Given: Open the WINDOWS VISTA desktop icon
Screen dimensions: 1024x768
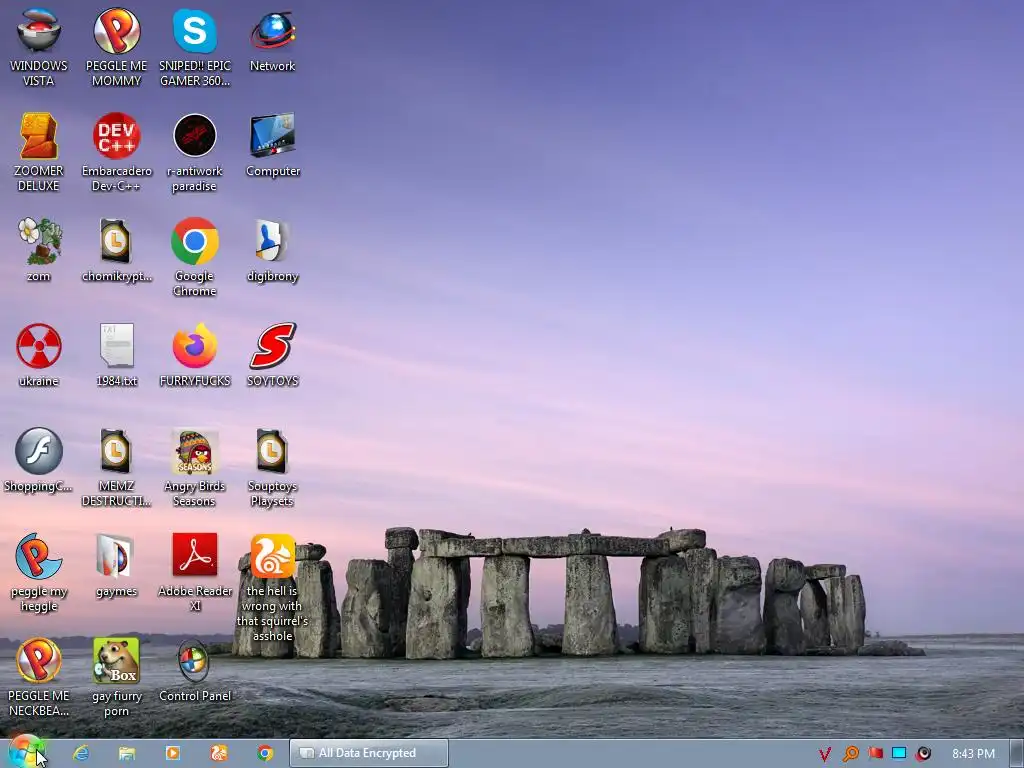Looking at the screenshot, I should 39,47.
